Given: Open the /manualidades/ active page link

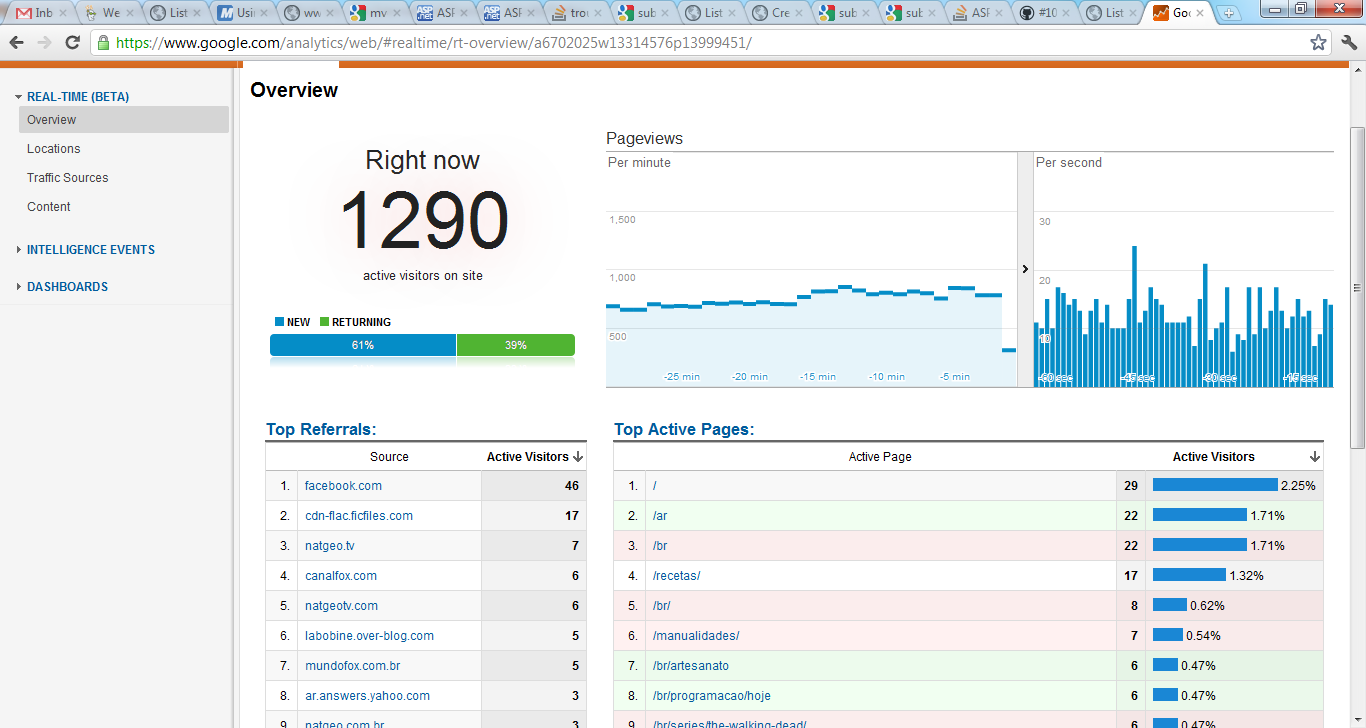Looking at the screenshot, I should tap(696, 636).
